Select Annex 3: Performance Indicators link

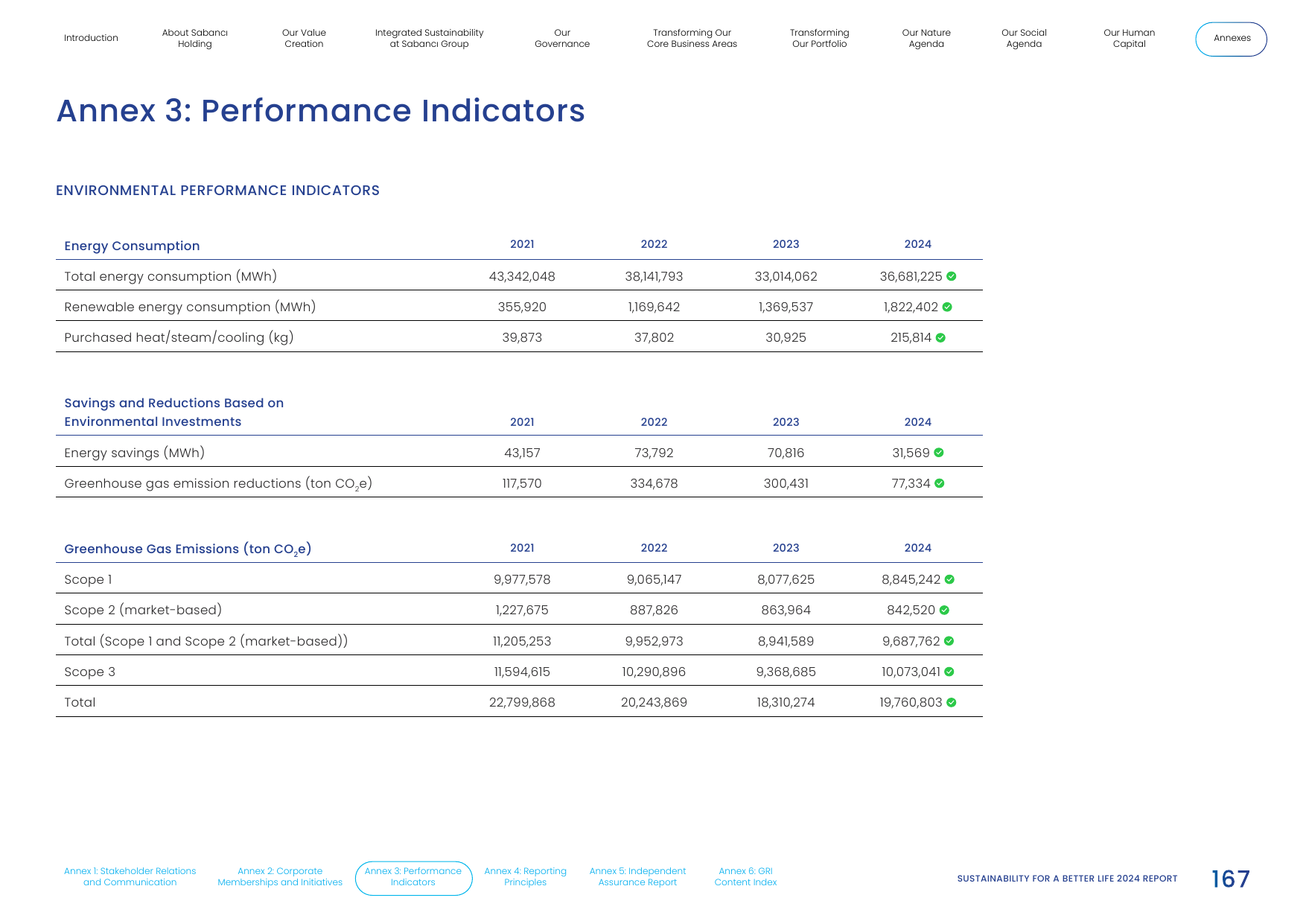pos(413,878)
